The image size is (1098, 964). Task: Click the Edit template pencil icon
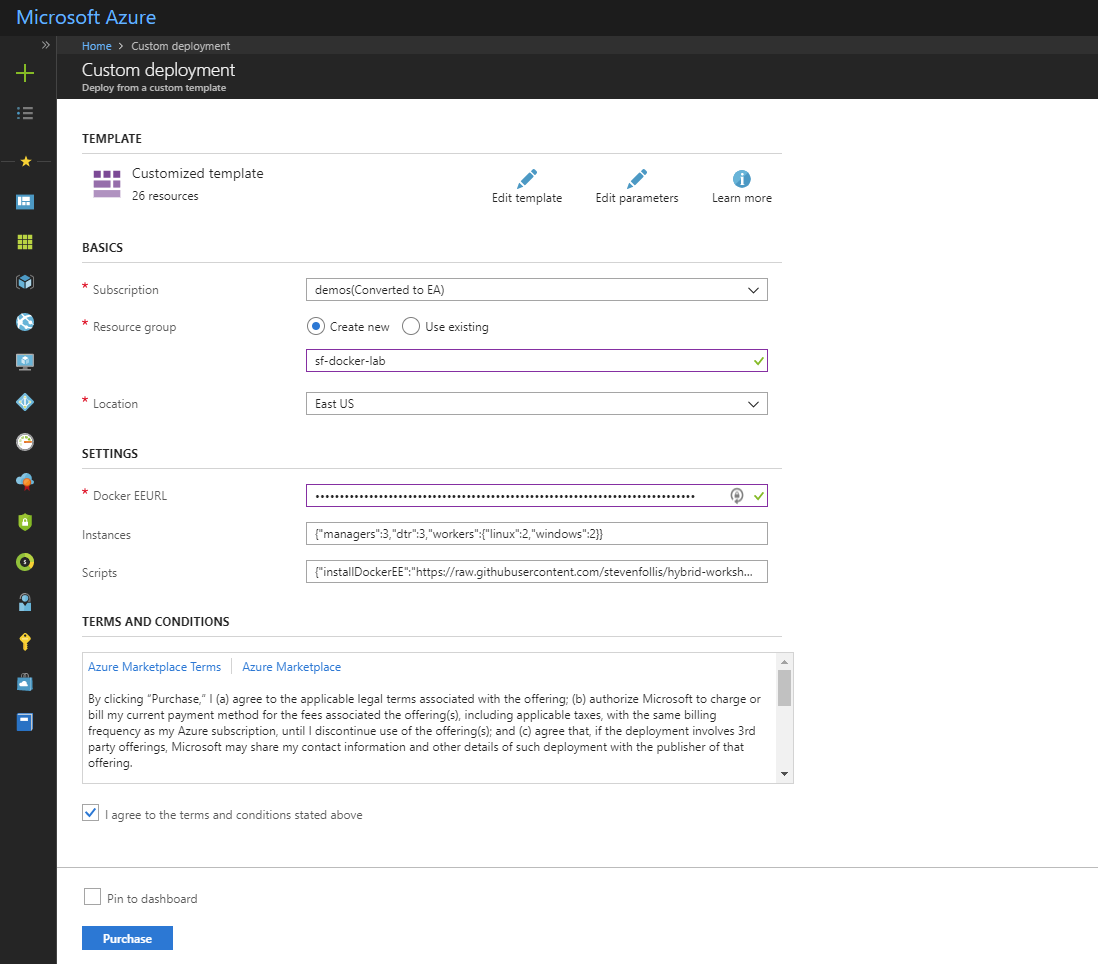tap(527, 179)
